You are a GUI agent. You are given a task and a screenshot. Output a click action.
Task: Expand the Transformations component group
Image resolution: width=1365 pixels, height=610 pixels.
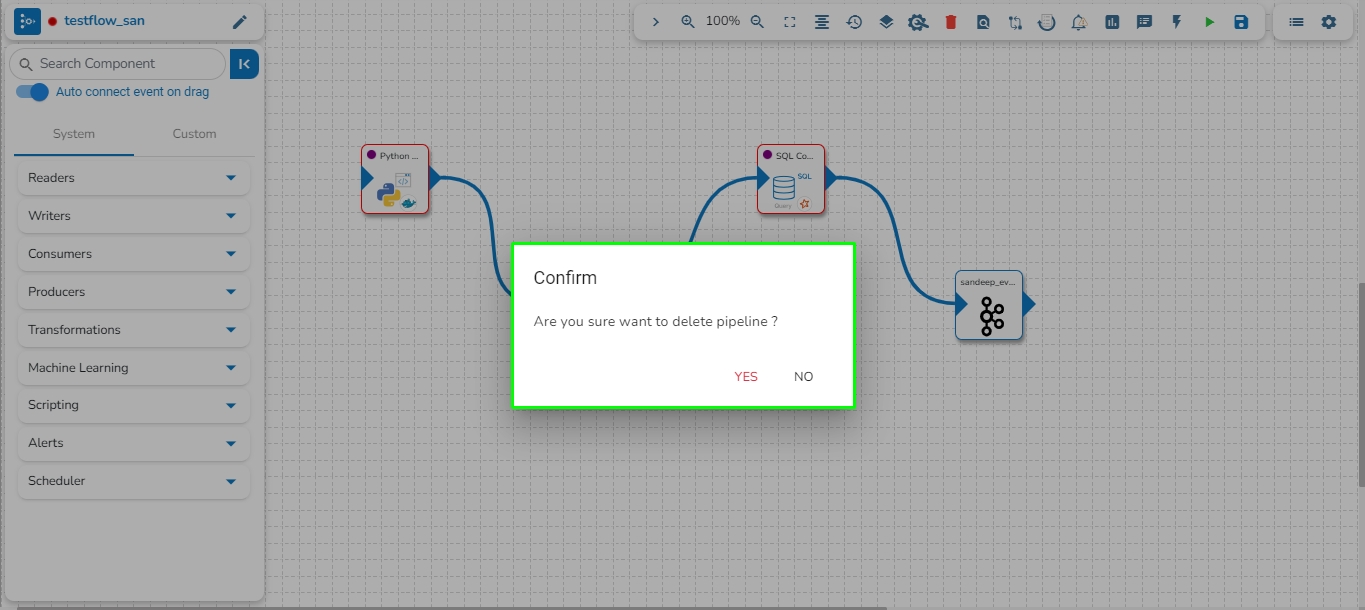[x=134, y=330]
